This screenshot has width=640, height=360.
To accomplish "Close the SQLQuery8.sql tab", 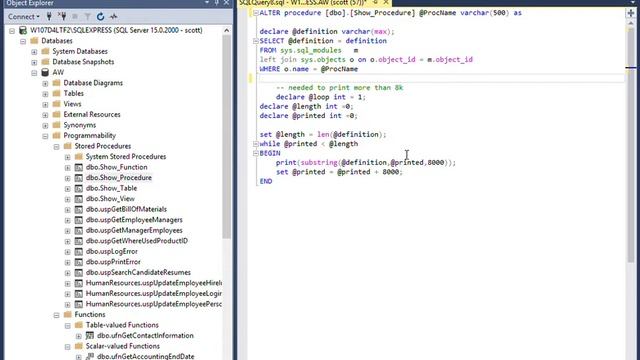I will [x=386, y=2].
